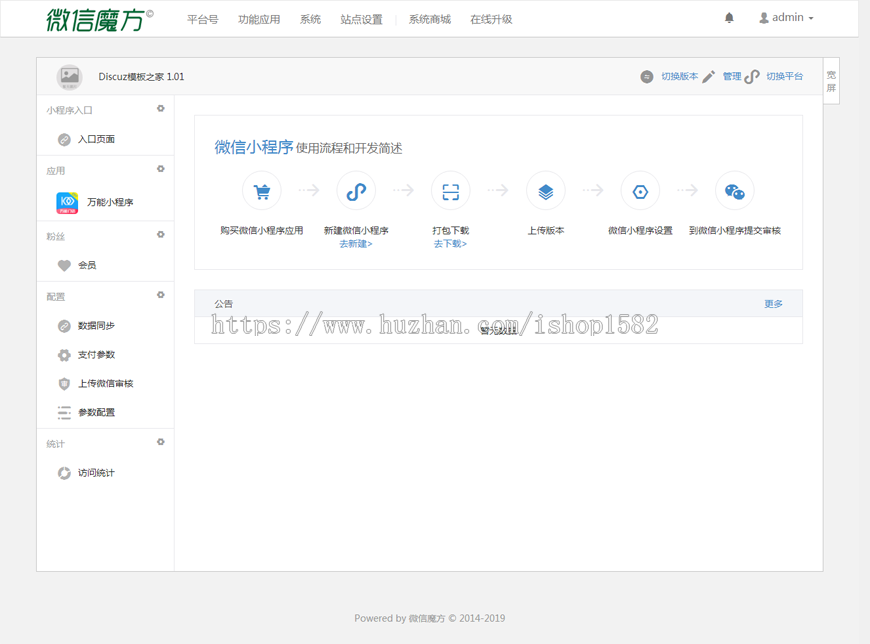Open the 站点设置 menu
The image size is (870, 644).
pyautogui.click(x=361, y=19)
